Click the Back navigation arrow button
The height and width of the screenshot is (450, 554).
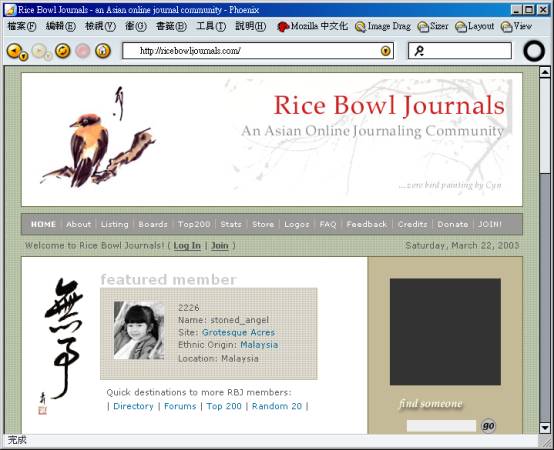(14, 51)
